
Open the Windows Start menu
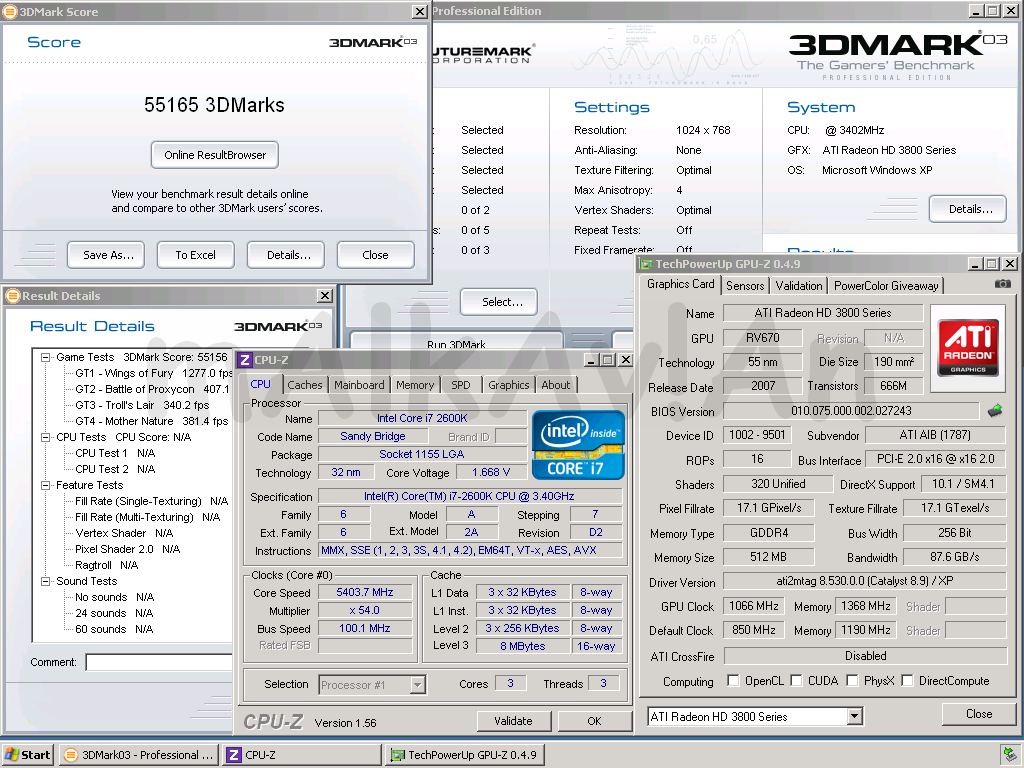(27, 755)
